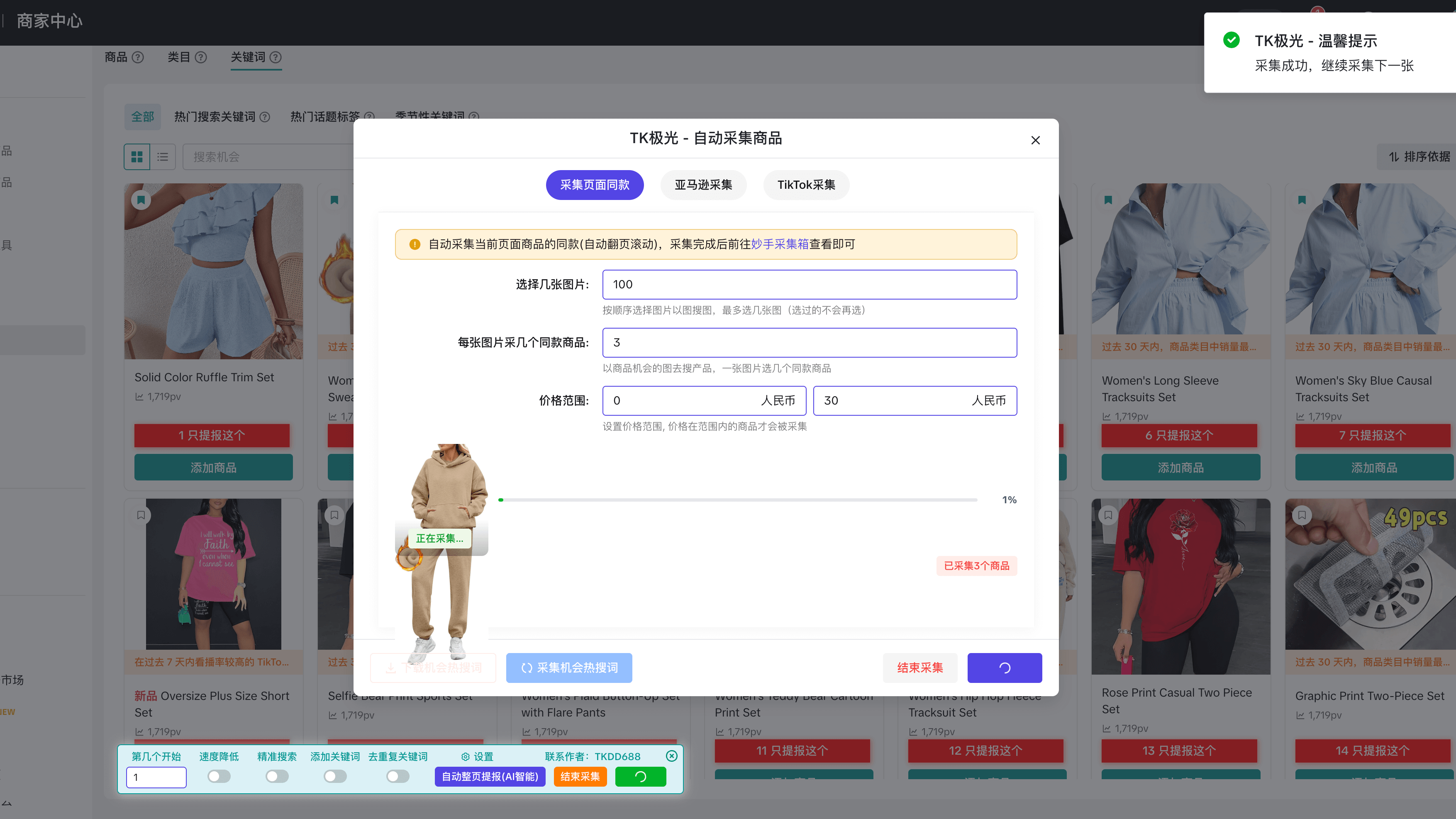
Task: Click the 下载机会热搜词 download icon
Action: [390, 668]
